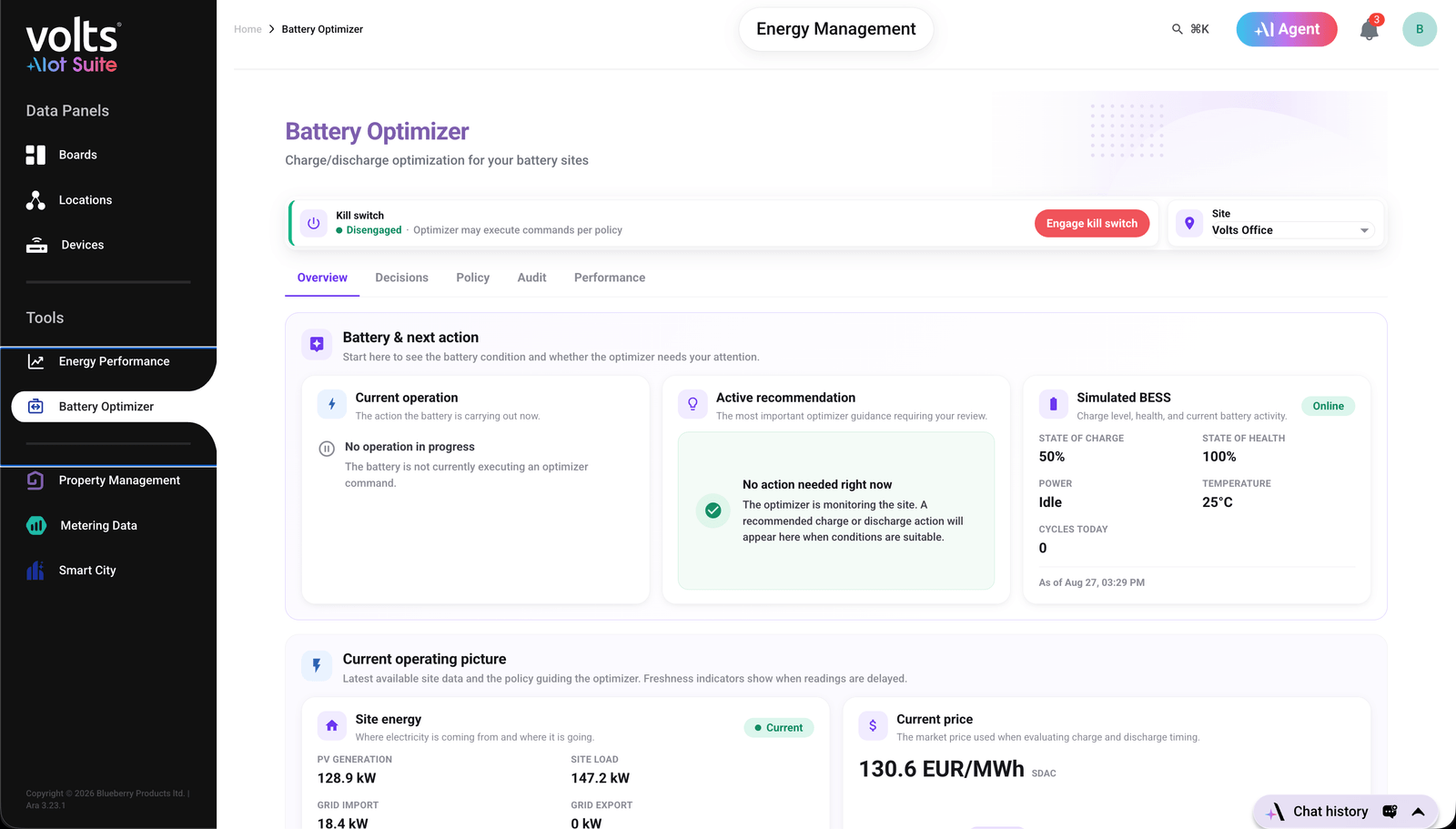Viewport: 1456px width, 829px height.
Task: Click the kill switch power icon
Action: tap(314, 223)
